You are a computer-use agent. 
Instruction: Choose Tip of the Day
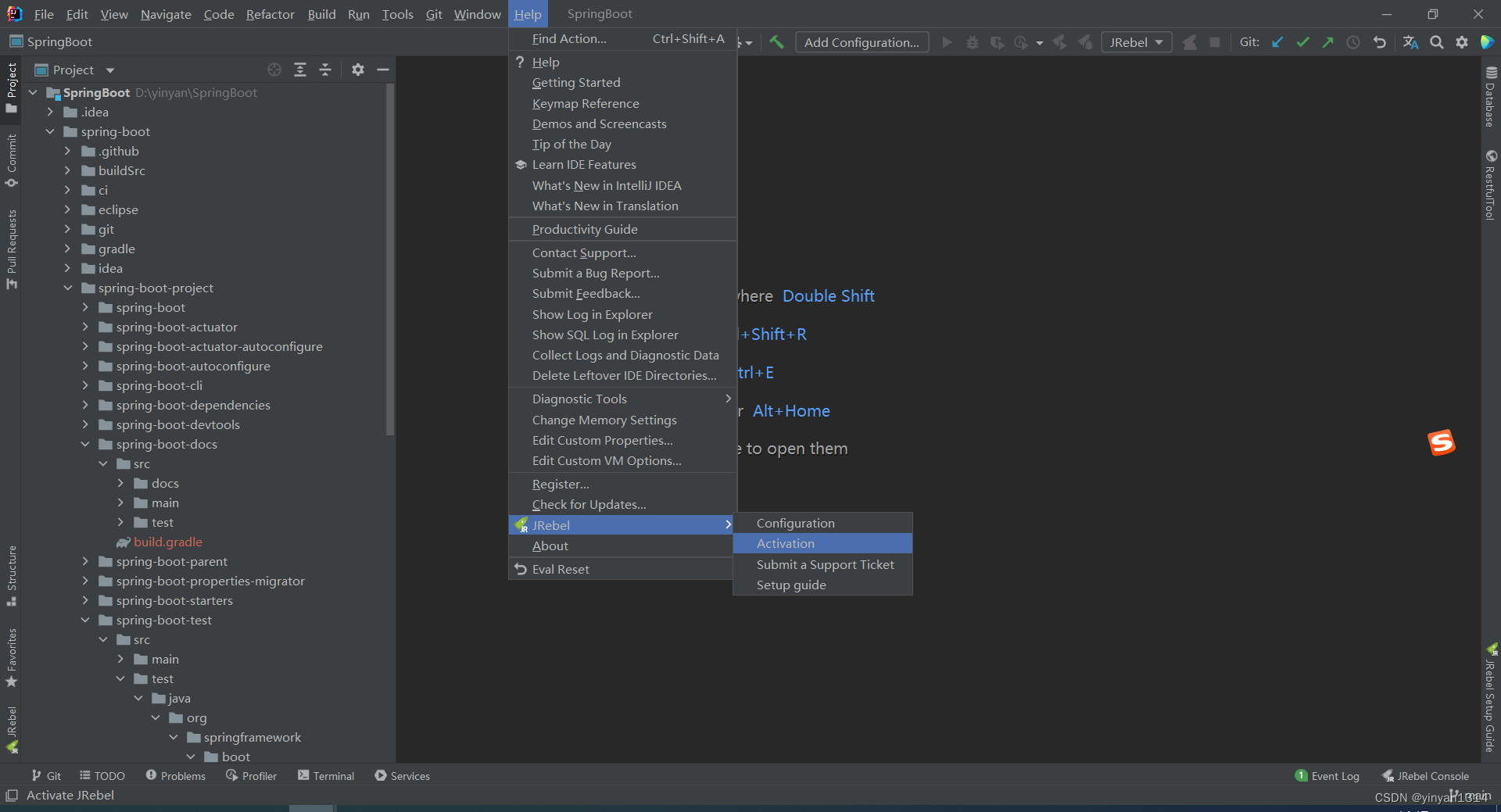pos(622,144)
